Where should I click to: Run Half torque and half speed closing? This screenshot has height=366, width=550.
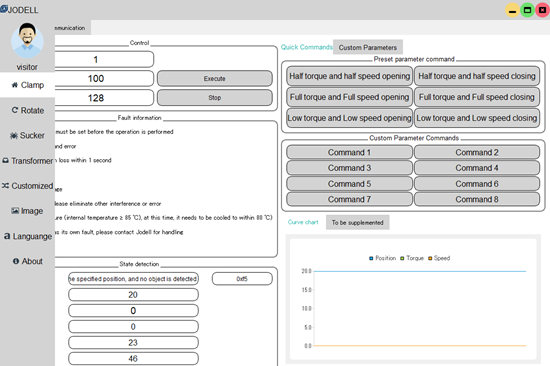(x=477, y=76)
